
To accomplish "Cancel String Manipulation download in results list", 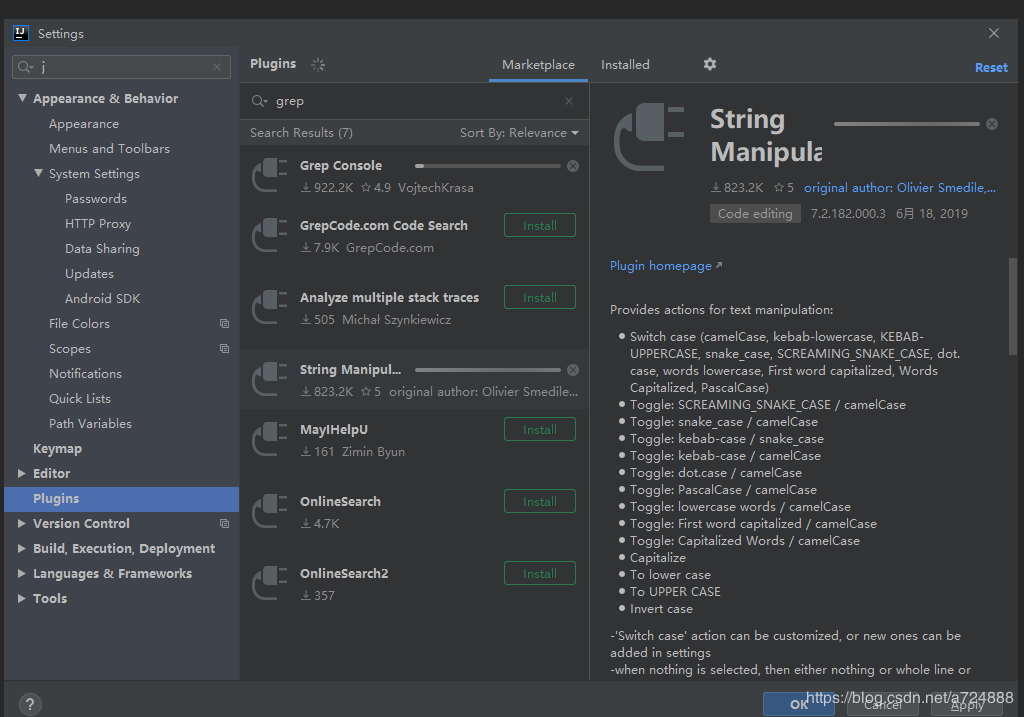I will (573, 370).
